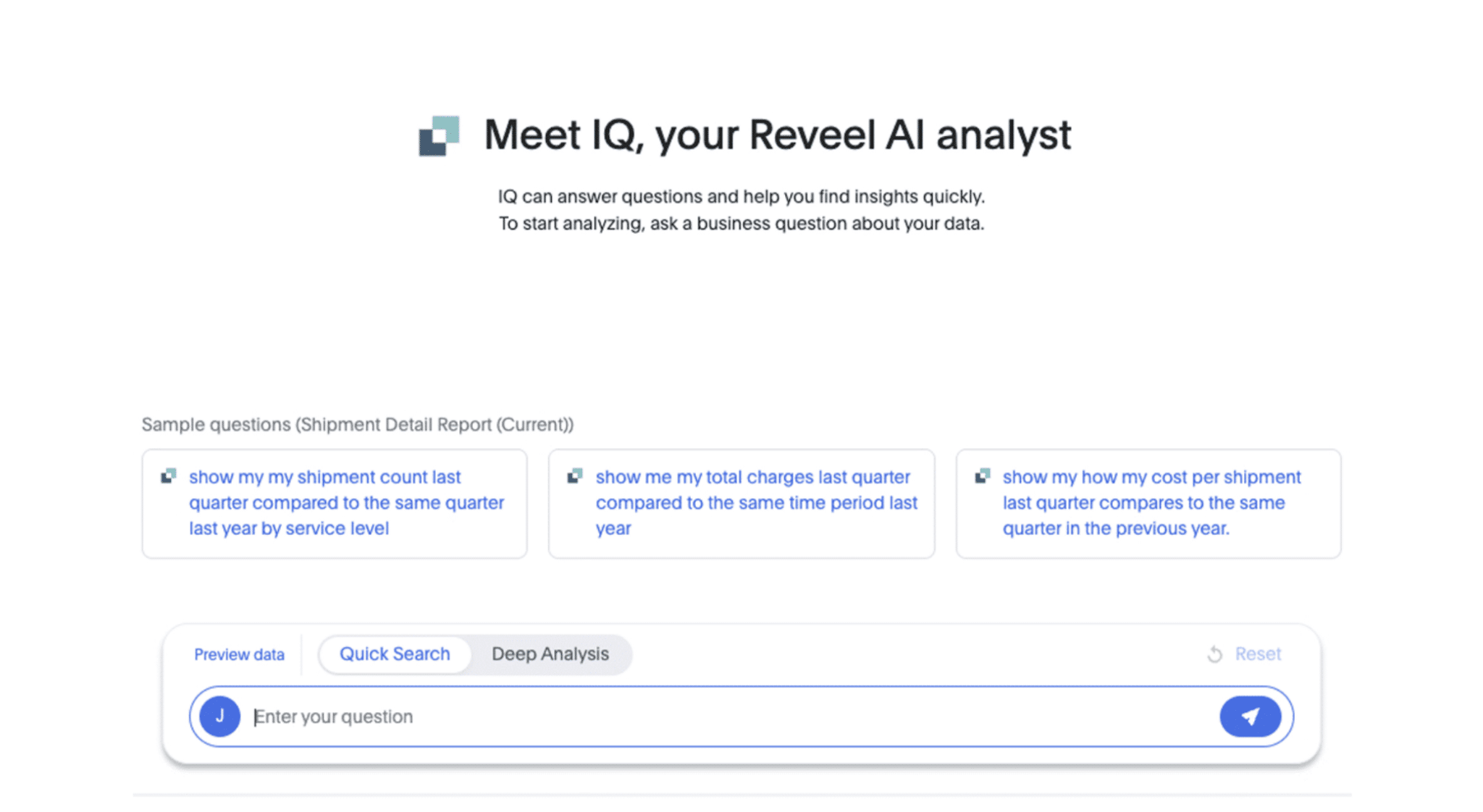Click the Meet IQ heading text
1483x812 pixels.
click(x=777, y=135)
